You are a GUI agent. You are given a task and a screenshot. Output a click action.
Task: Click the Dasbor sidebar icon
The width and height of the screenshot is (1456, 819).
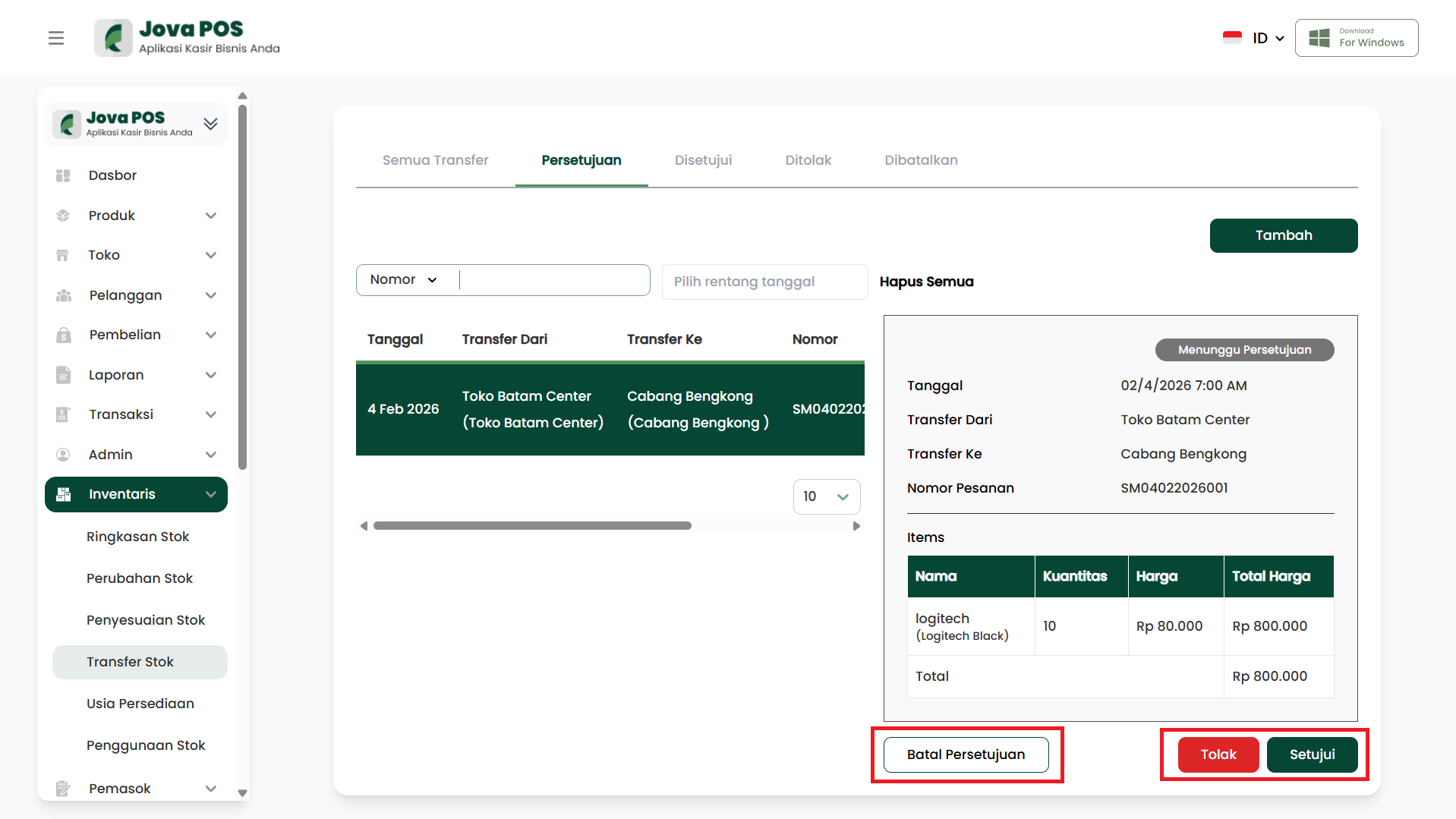(63, 175)
